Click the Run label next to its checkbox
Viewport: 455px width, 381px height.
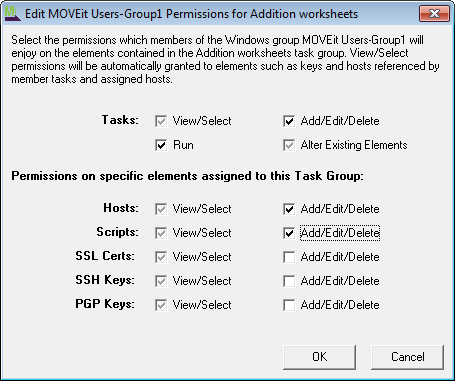(x=183, y=145)
